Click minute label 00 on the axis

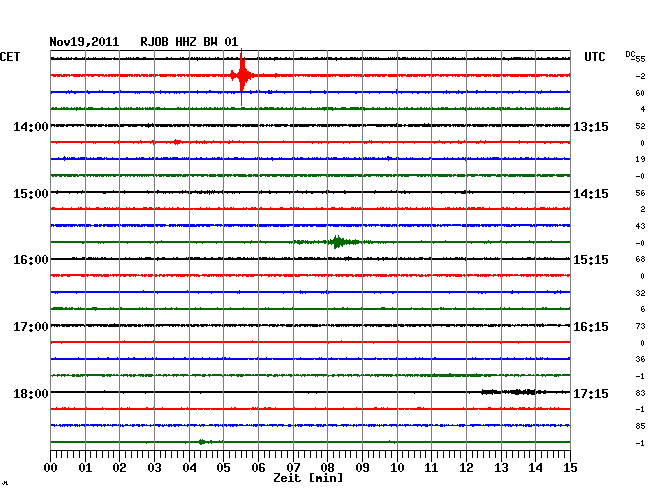[x=51, y=467]
